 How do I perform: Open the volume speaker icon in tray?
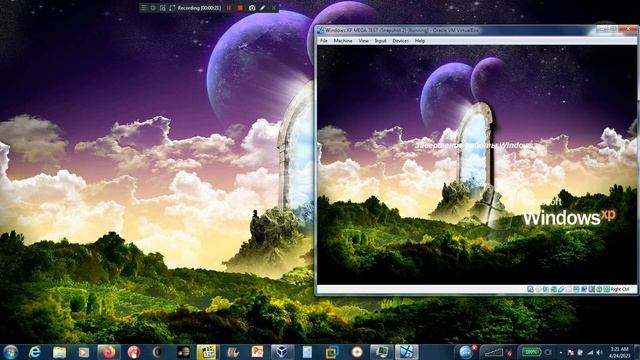click(600, 352)
